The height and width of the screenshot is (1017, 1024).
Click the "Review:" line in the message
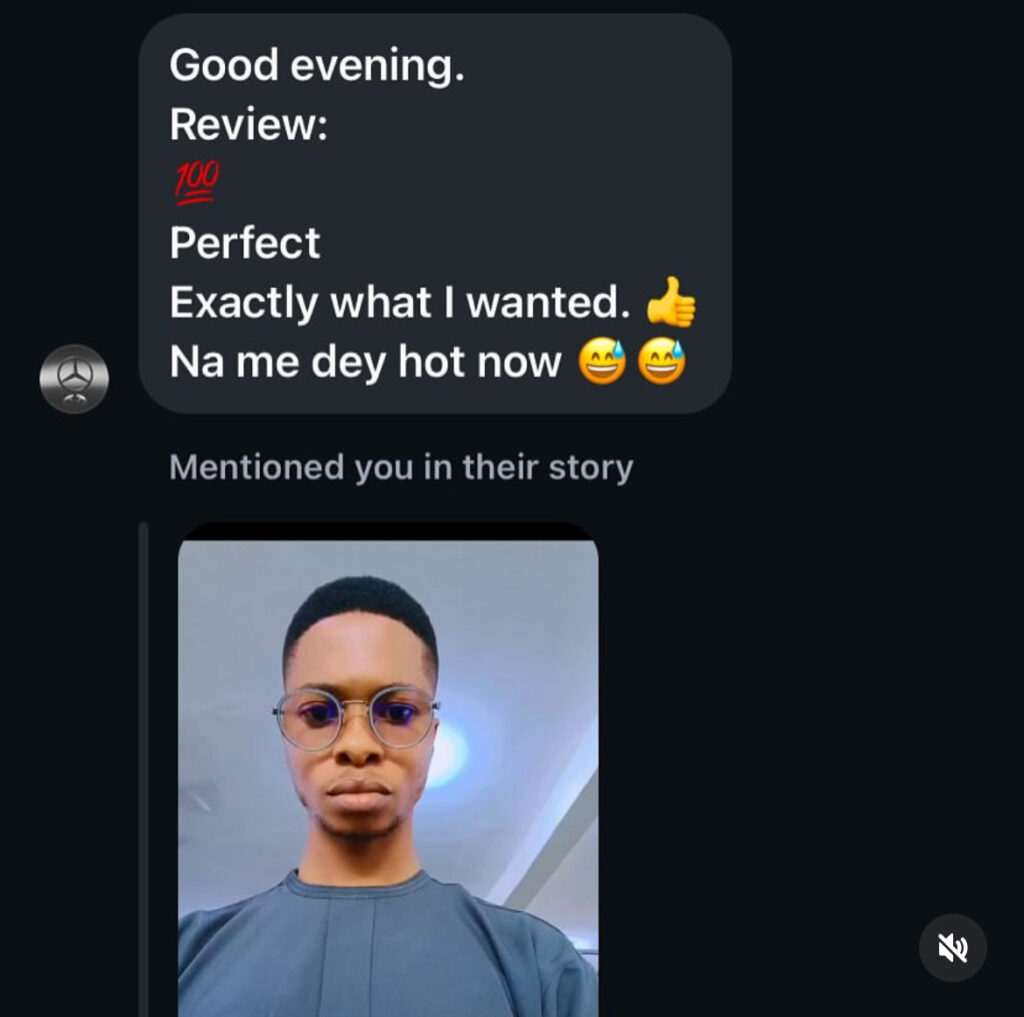(248, 124)
